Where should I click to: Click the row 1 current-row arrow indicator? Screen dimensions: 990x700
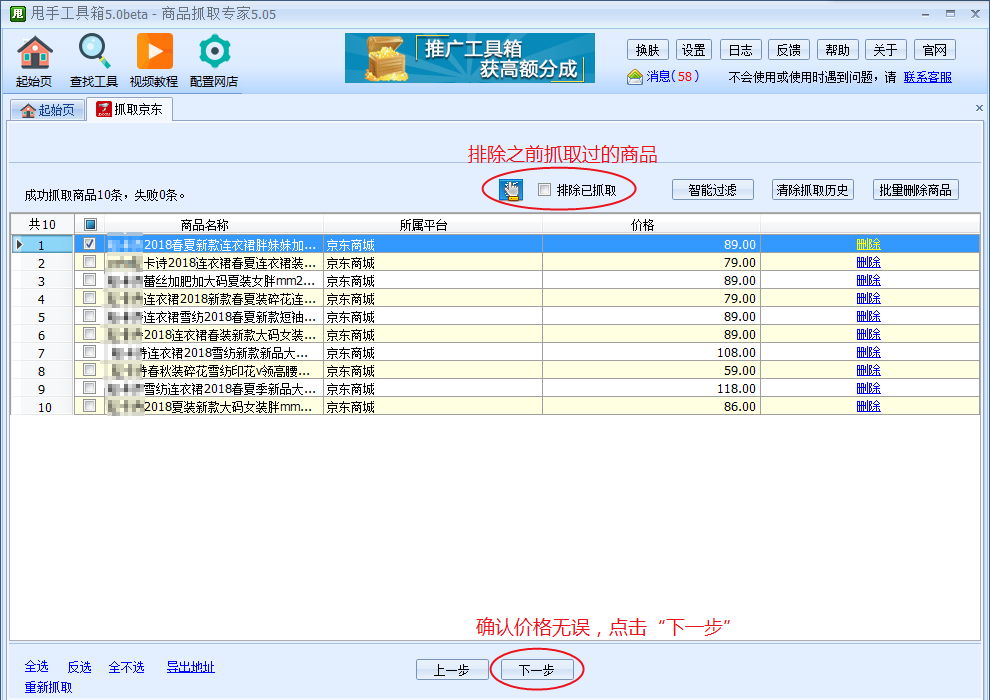pos(19,244)
